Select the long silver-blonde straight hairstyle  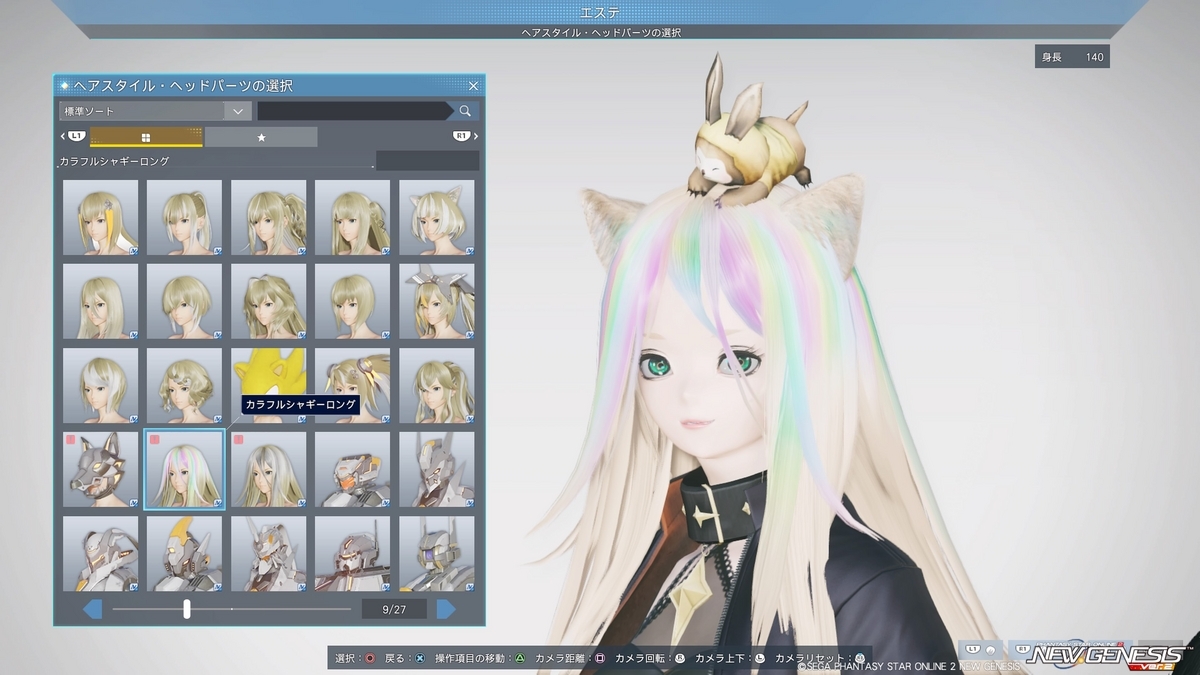[268, 469]
